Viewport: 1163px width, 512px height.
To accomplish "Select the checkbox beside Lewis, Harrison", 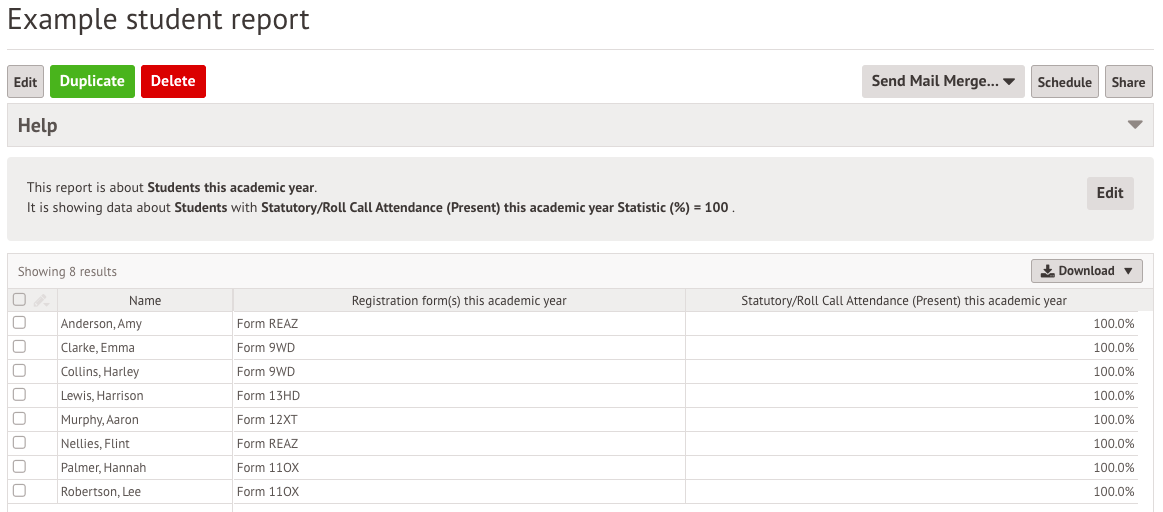I will tap(19, 394).
